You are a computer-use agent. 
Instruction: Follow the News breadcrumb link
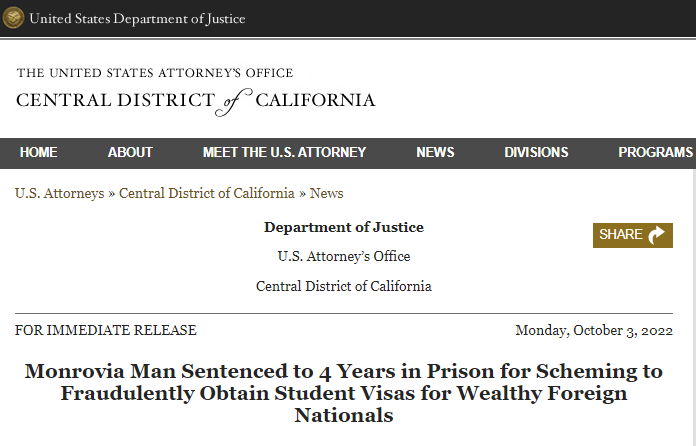coord(326,193)
